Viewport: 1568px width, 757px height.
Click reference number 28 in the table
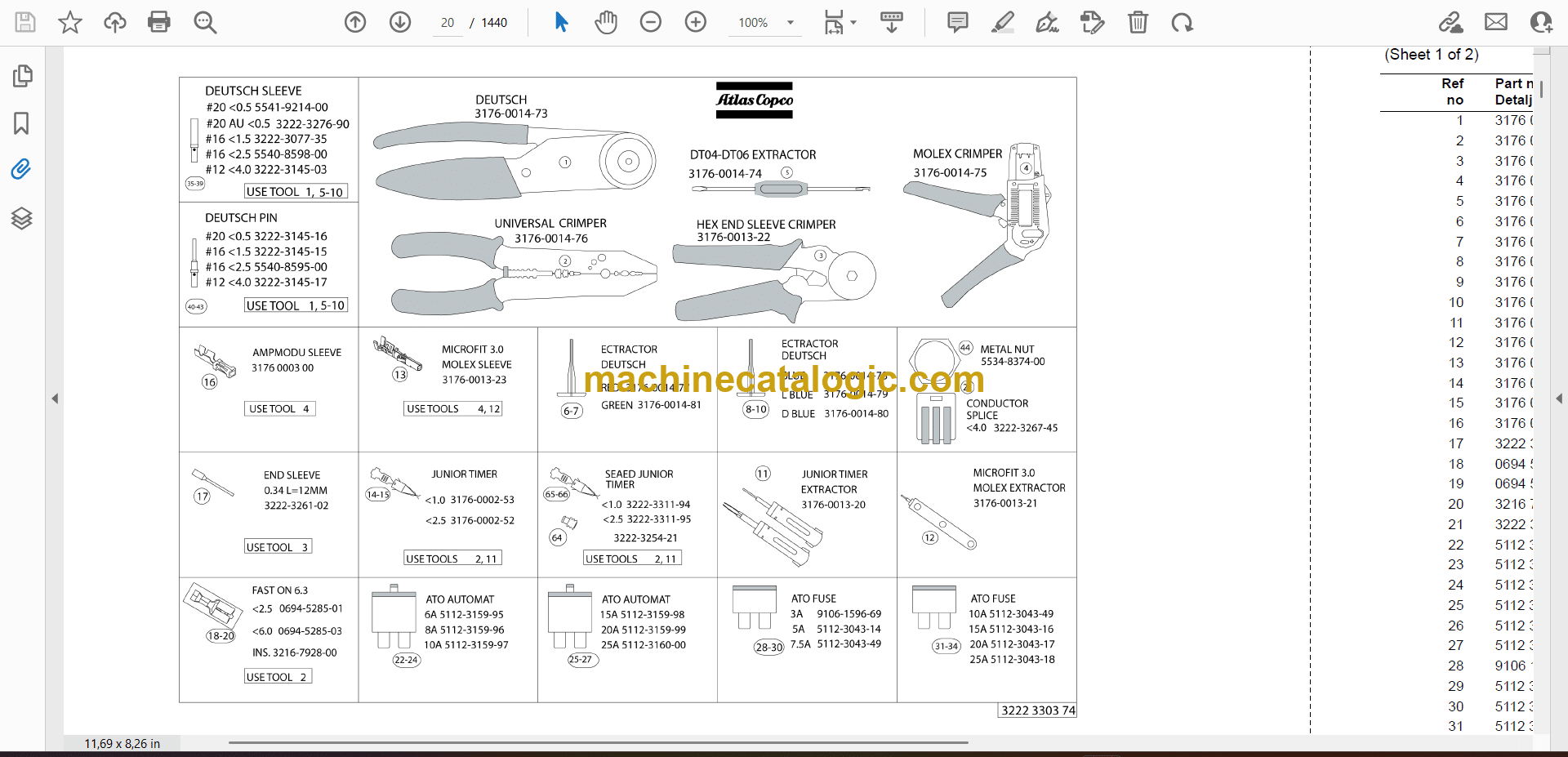pyautogui.click(x=1456, y=666)
